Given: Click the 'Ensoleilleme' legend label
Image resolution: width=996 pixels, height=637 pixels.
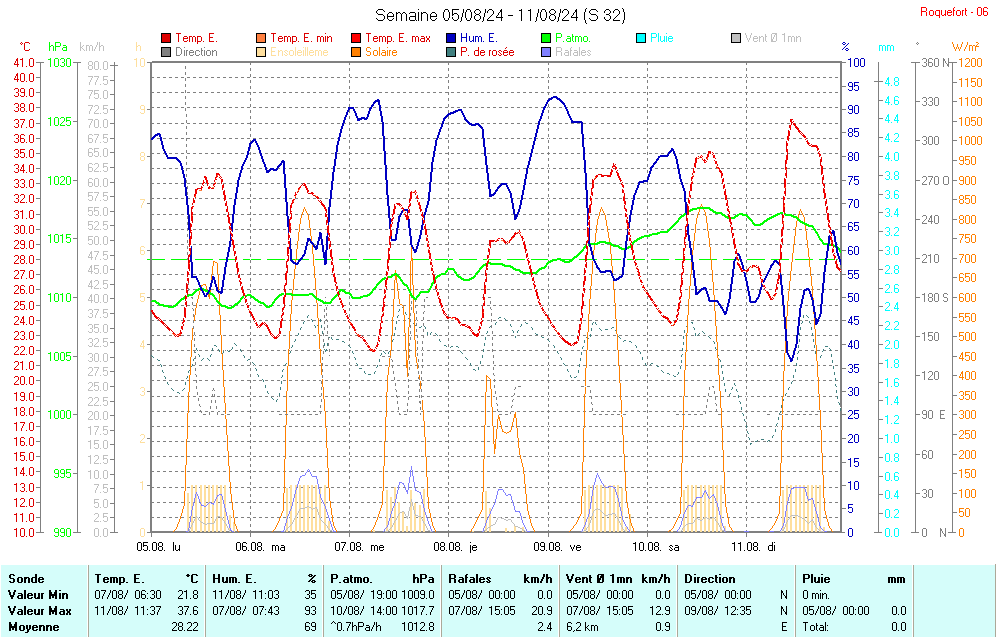Looking at the screenshot, I should [x=299, y=52].
